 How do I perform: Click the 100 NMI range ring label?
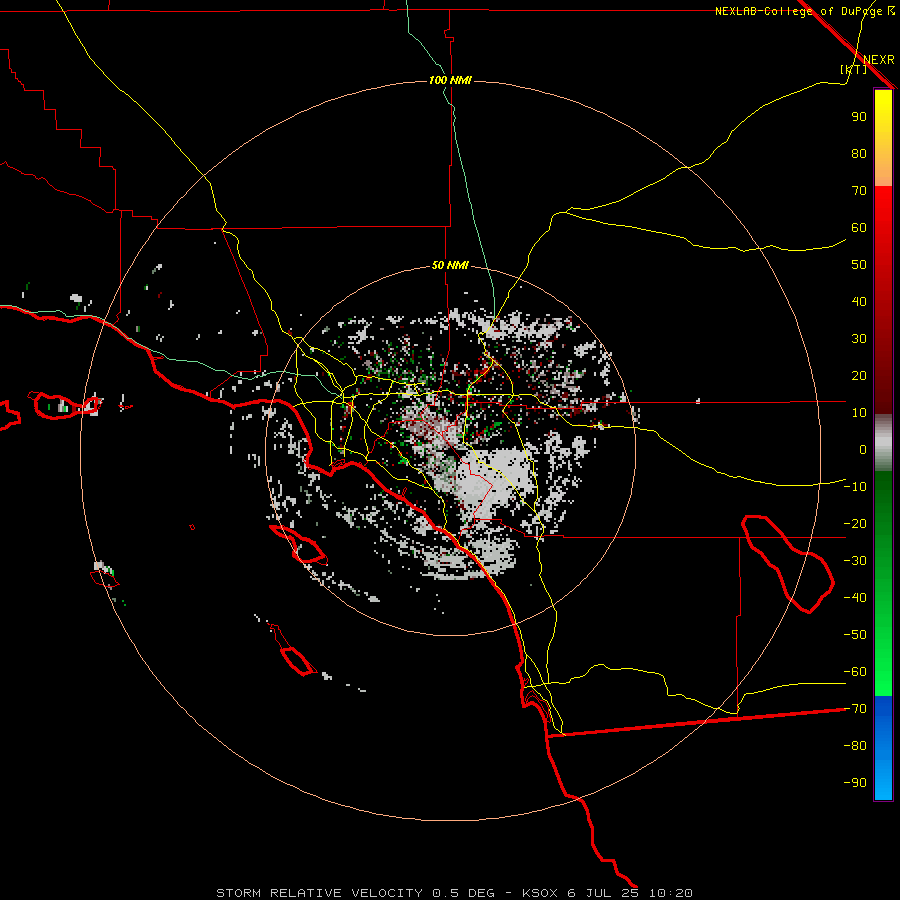point(450,80)
